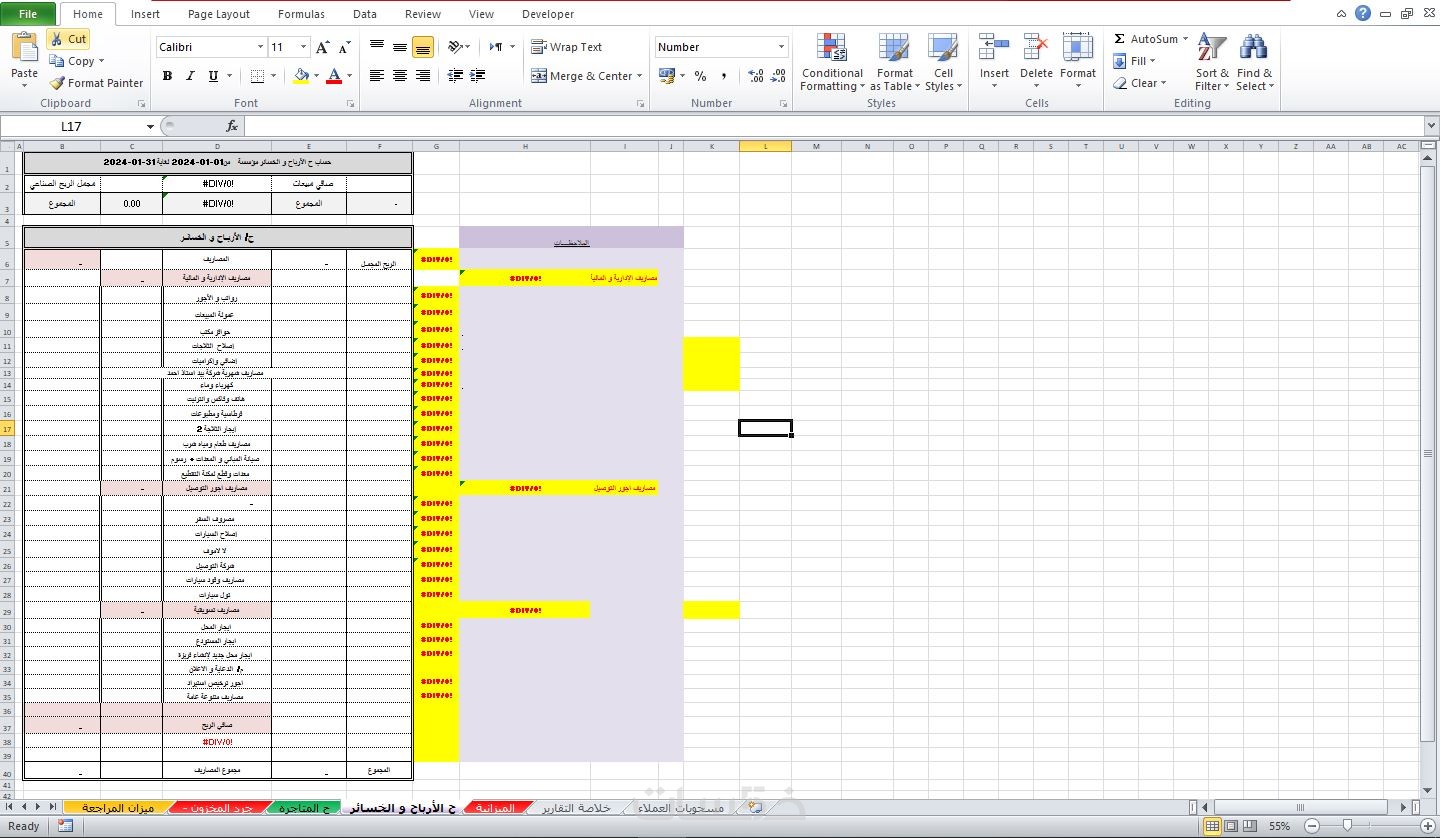This screenshot has width=1440, height=838.
Task: Set Middle Align for cell text
Action: pyautogui.click(x=400, y=47)
